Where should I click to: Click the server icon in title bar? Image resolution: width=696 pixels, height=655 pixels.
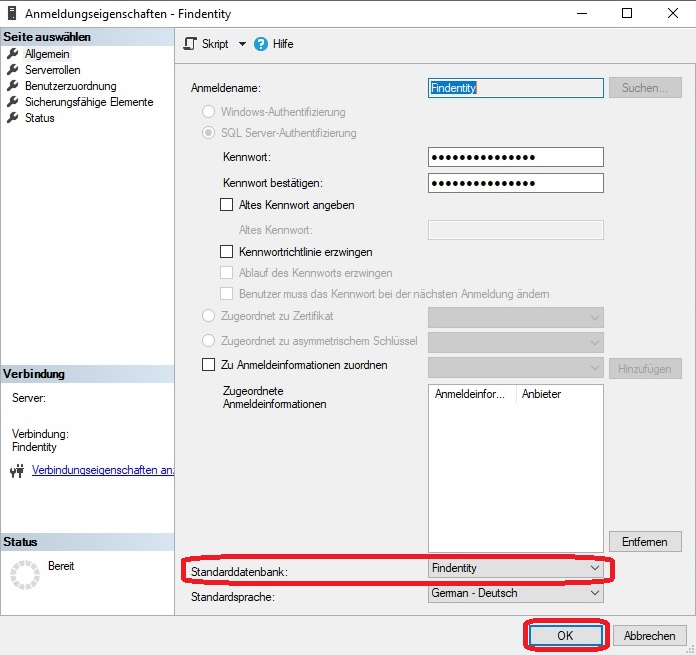(12, 13)
